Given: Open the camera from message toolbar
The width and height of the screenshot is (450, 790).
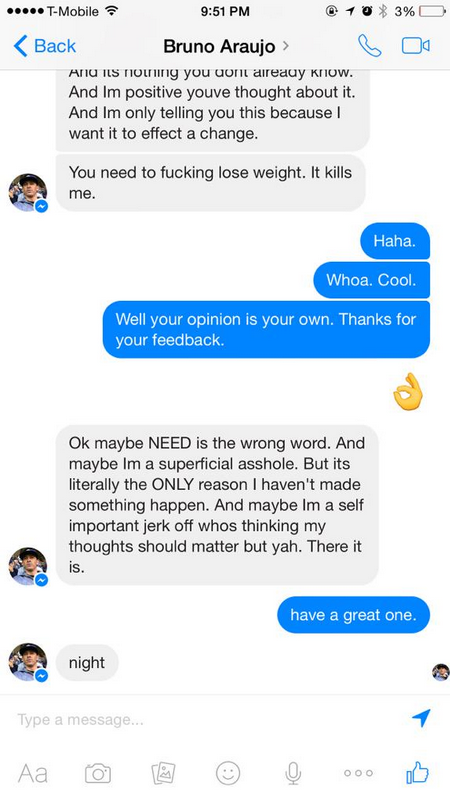Looking at the screenshot, I should click(98, 772).
